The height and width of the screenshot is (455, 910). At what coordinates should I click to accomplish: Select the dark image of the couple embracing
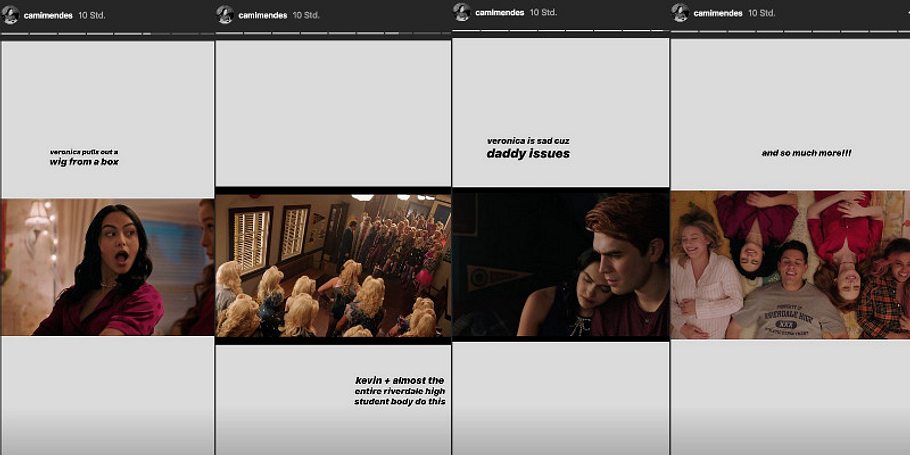click(x=560, y=264)
